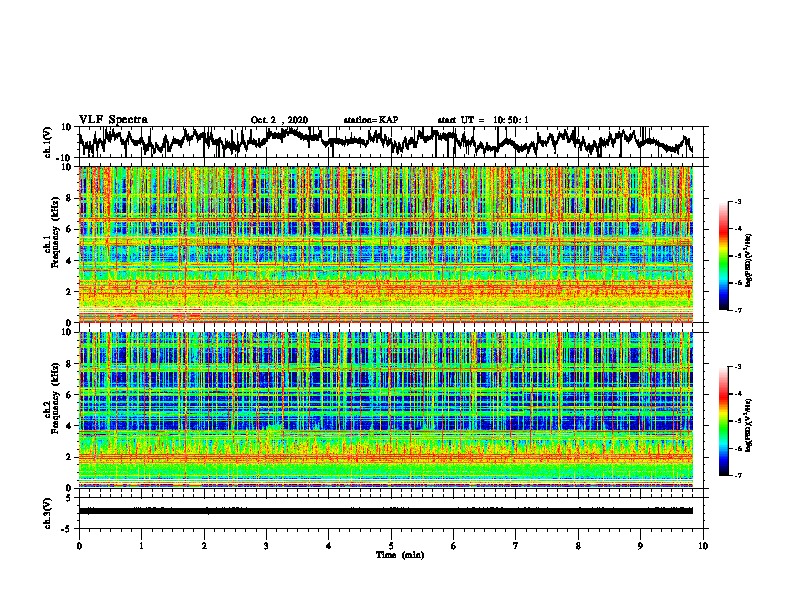Screen dimensions: 792x612
Task: Click time axis tick label "9"
Action: click(x=640, y=546)
